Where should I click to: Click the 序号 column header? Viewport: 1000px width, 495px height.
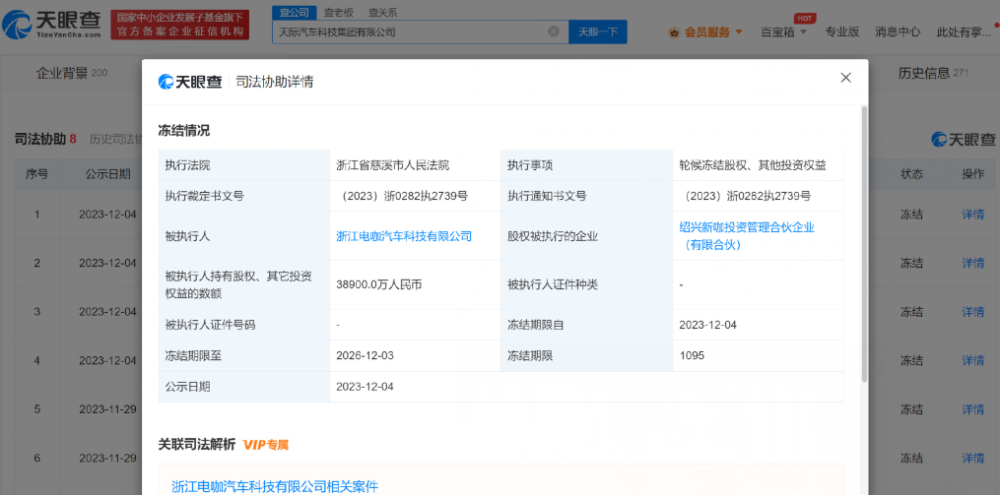pyautogui.click(x=36, y=174)
